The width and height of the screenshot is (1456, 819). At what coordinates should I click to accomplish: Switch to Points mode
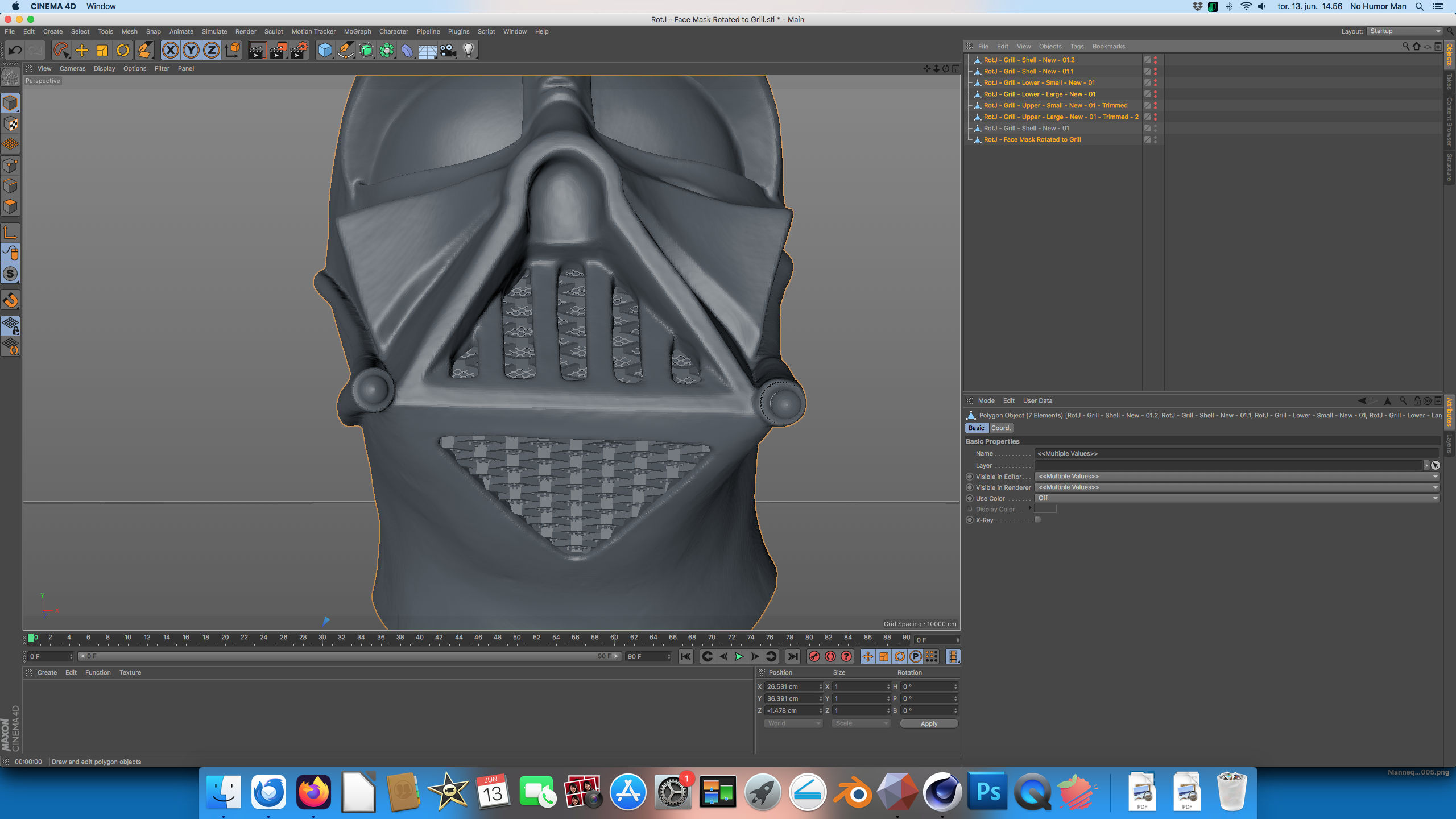point(10,166)
